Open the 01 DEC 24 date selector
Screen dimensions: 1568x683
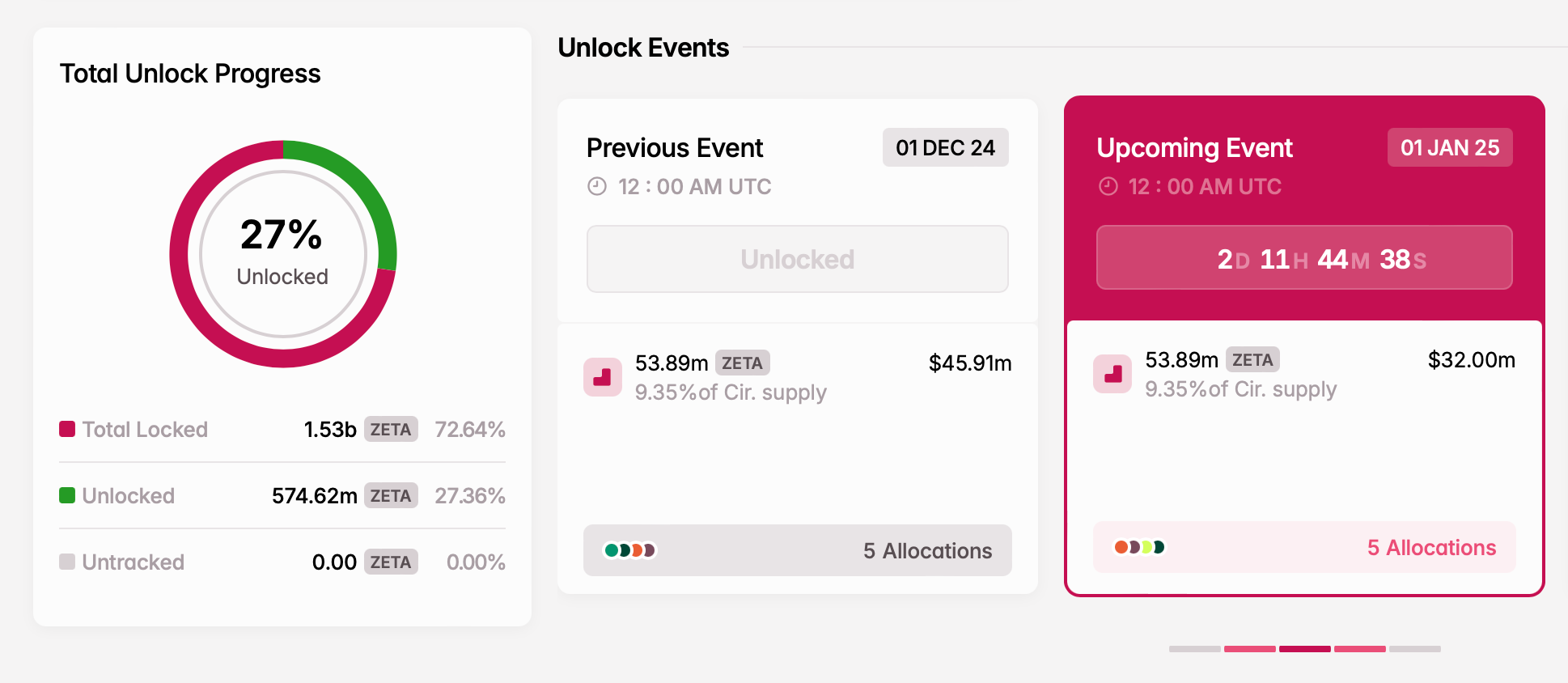click(945, 147)
